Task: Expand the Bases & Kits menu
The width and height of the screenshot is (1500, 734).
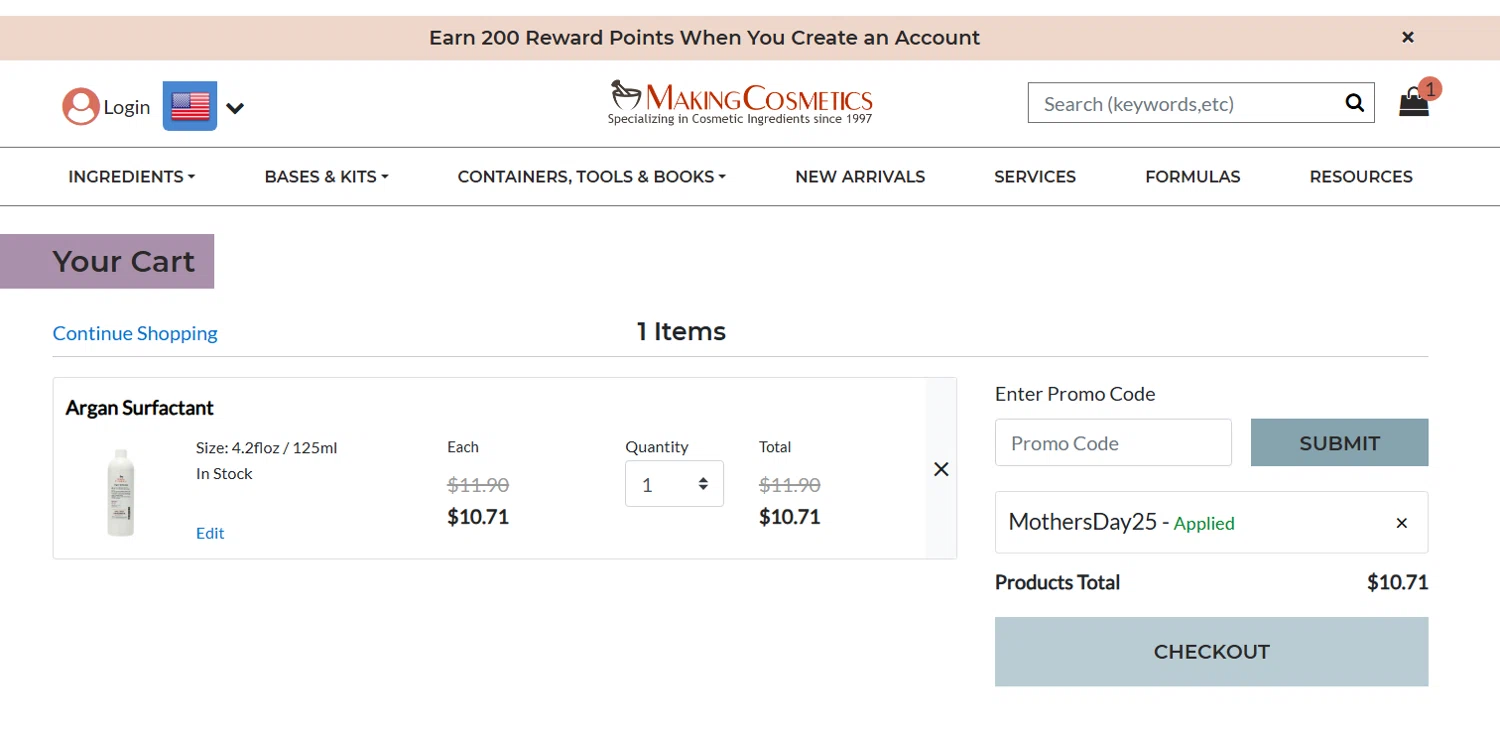Action: click(326, 177)
